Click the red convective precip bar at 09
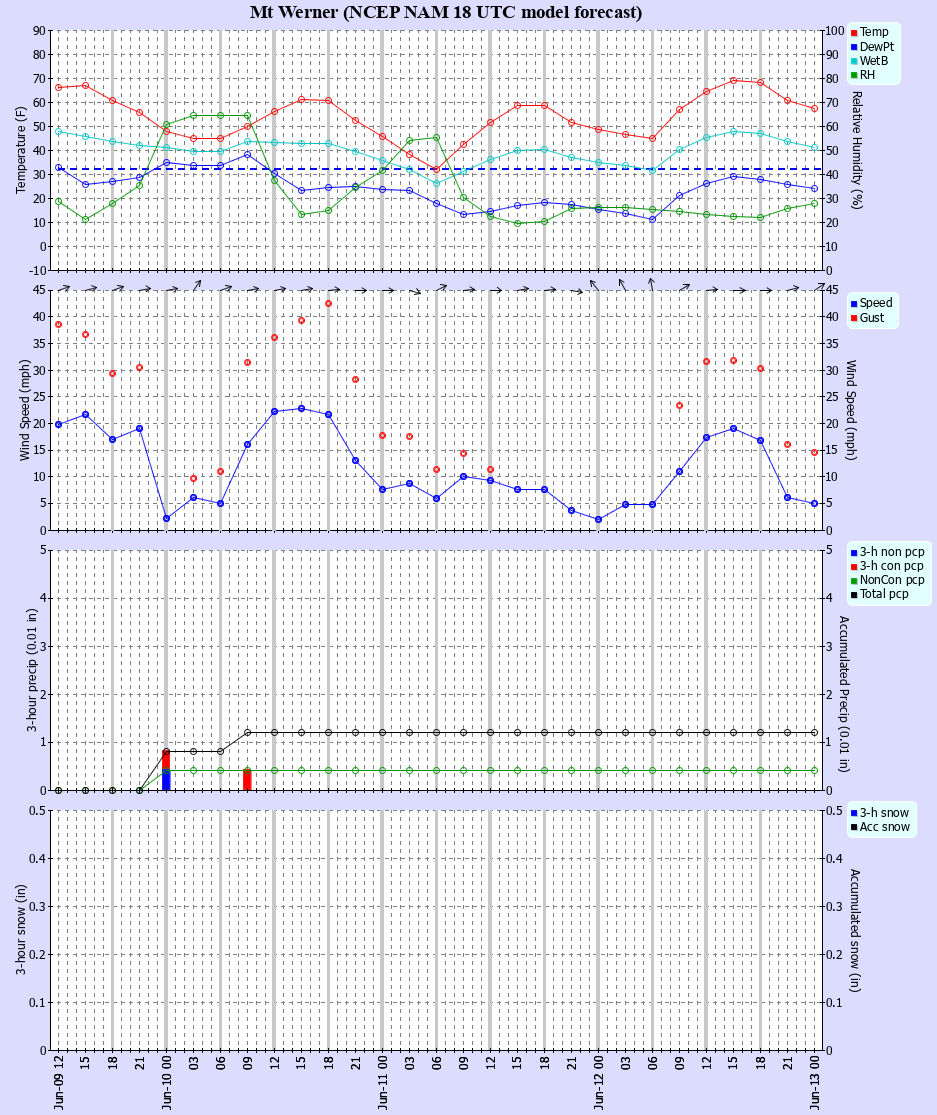 tap(247, 780)
